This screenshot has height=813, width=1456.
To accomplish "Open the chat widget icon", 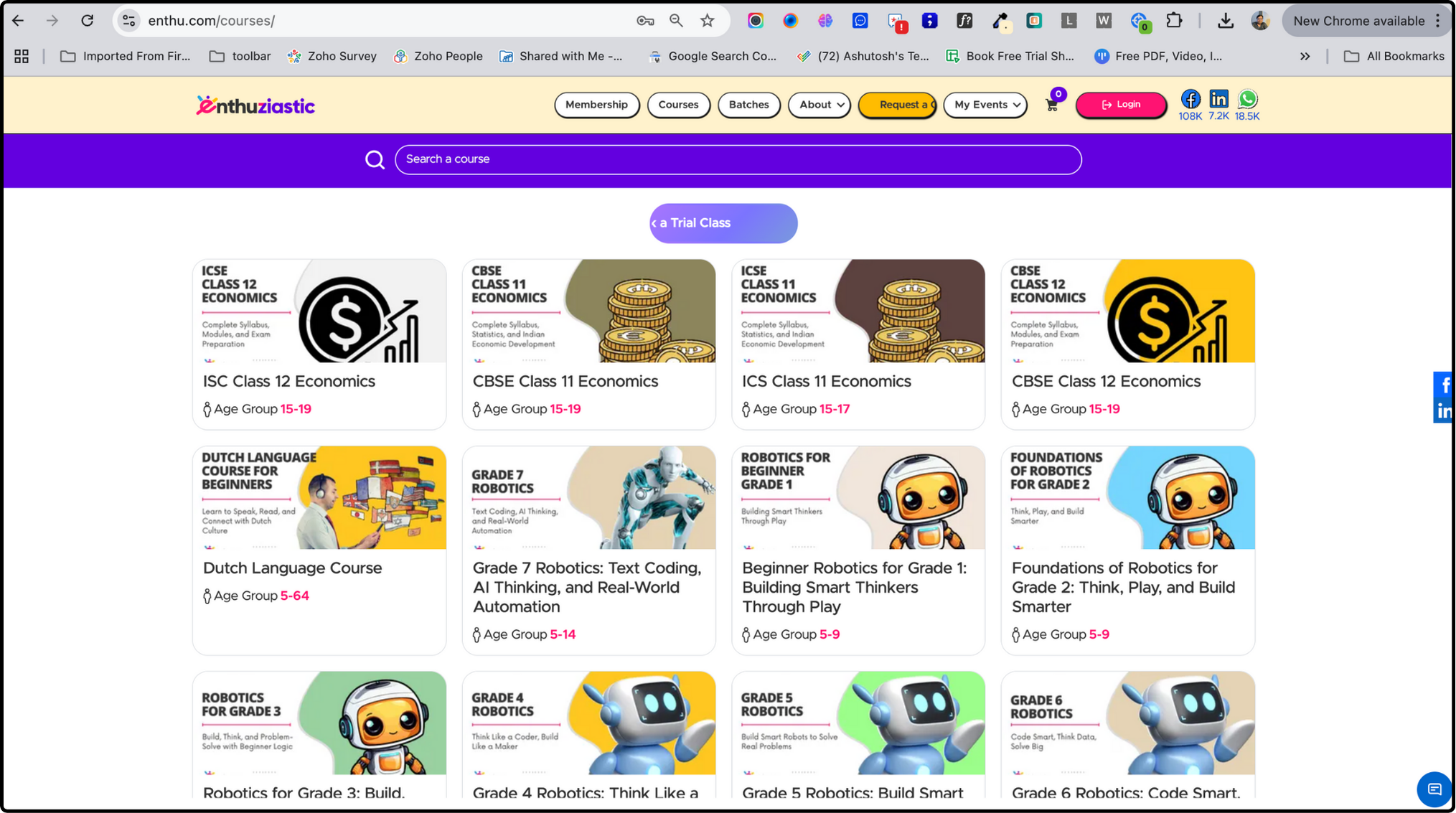I will click(x=1434, y=789).
